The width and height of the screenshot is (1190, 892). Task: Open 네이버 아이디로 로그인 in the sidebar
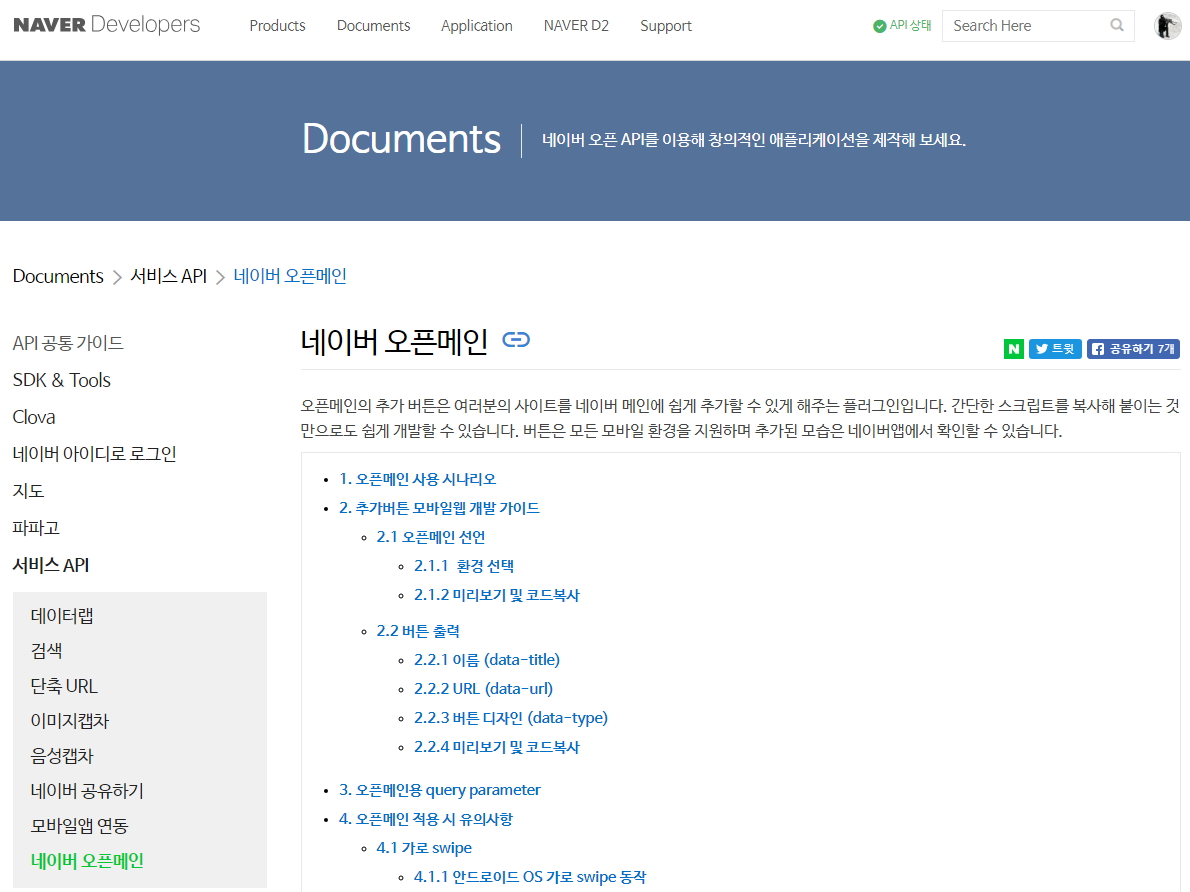point(95,454)
